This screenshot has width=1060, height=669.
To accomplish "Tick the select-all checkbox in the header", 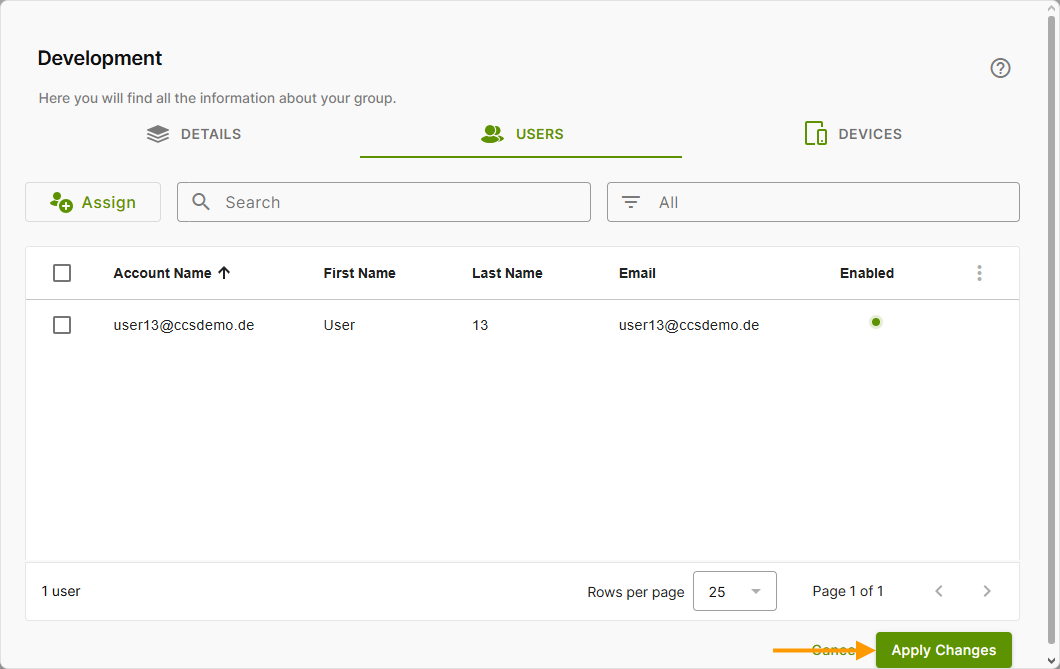I will (x=62, y=273).
